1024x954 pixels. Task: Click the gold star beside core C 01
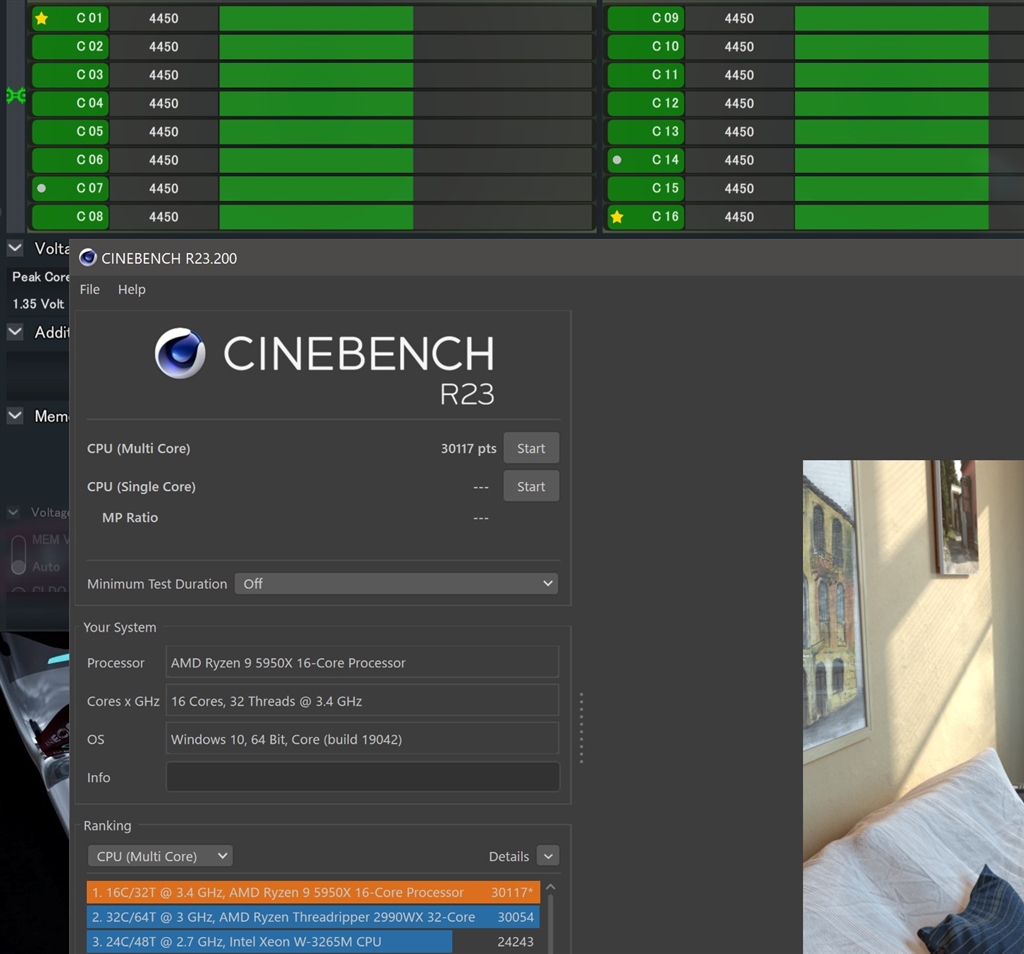40,17
